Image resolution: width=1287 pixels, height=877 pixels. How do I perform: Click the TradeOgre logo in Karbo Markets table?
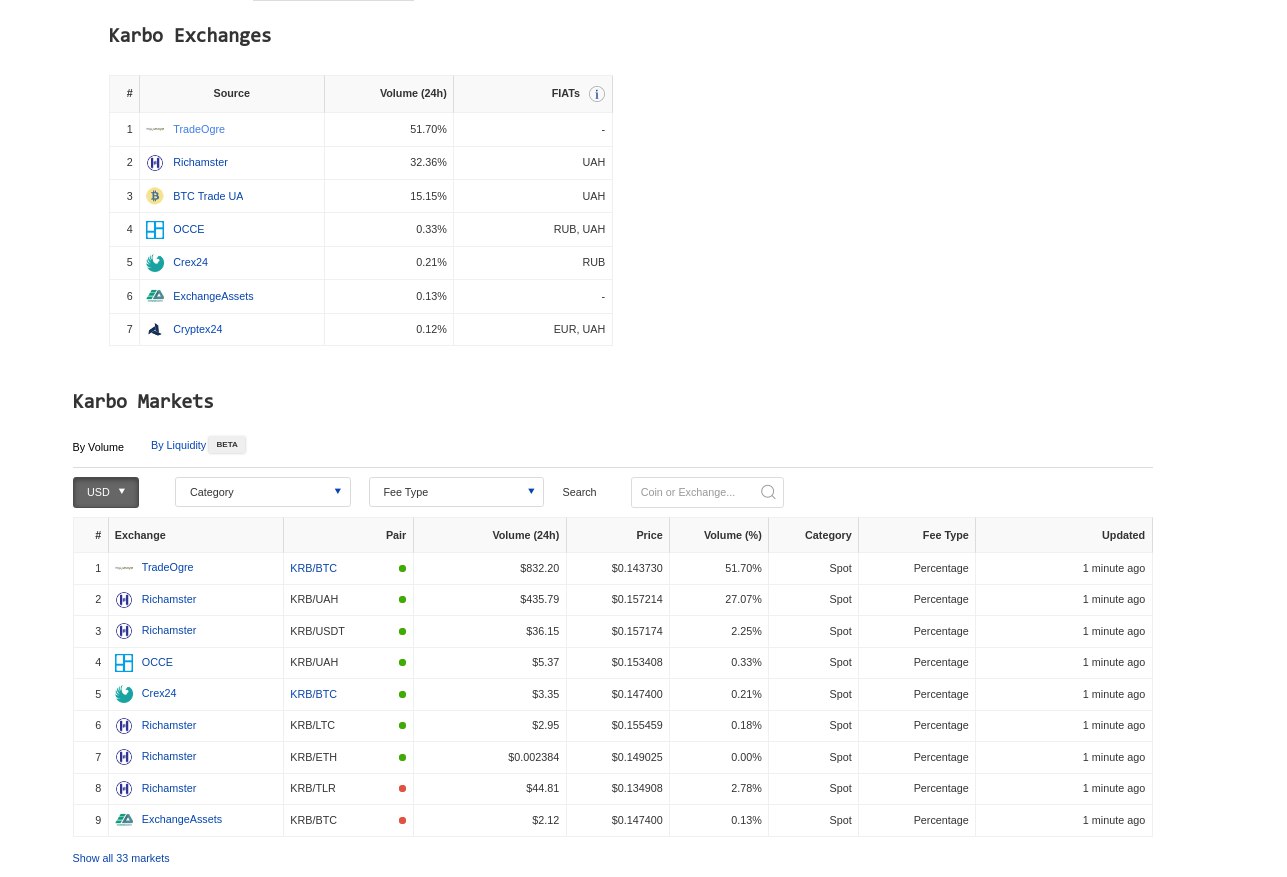coord(124,568)
